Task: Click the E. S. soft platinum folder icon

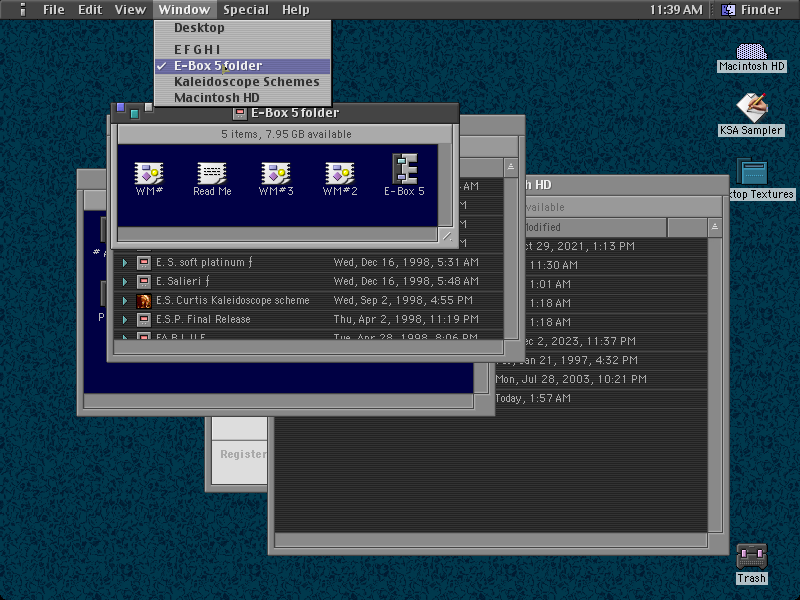Action: point(144,263)
